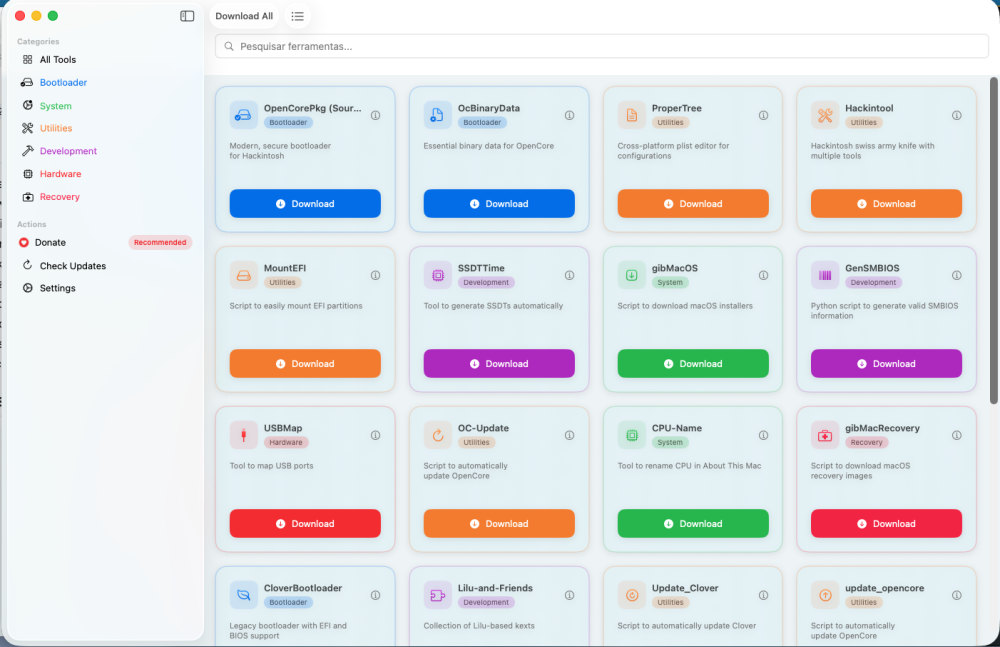Image resolution: width=1000 pixels, height=647 pixels.
Task: Open CloverBootloader info icon
Action: point(376,595)
